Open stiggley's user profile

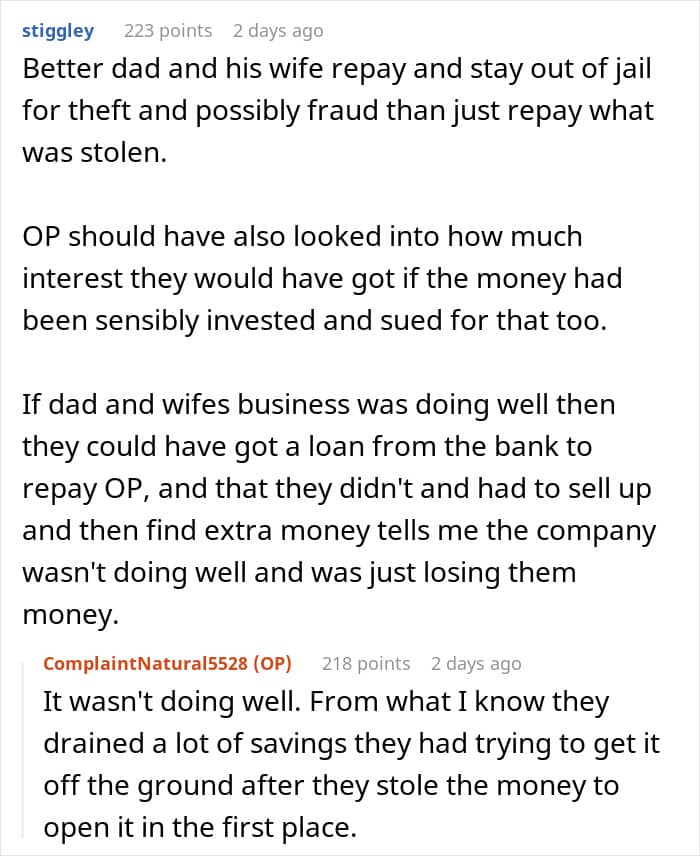[58, 31]
